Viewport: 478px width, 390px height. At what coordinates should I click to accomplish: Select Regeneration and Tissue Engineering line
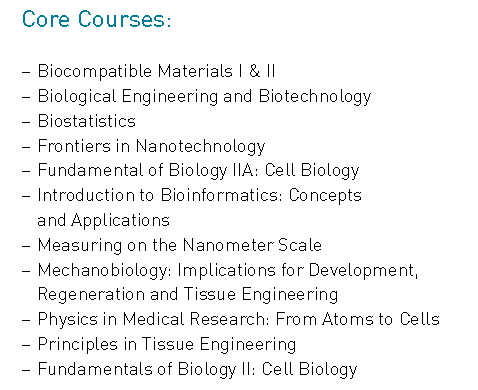coord(188,295)
